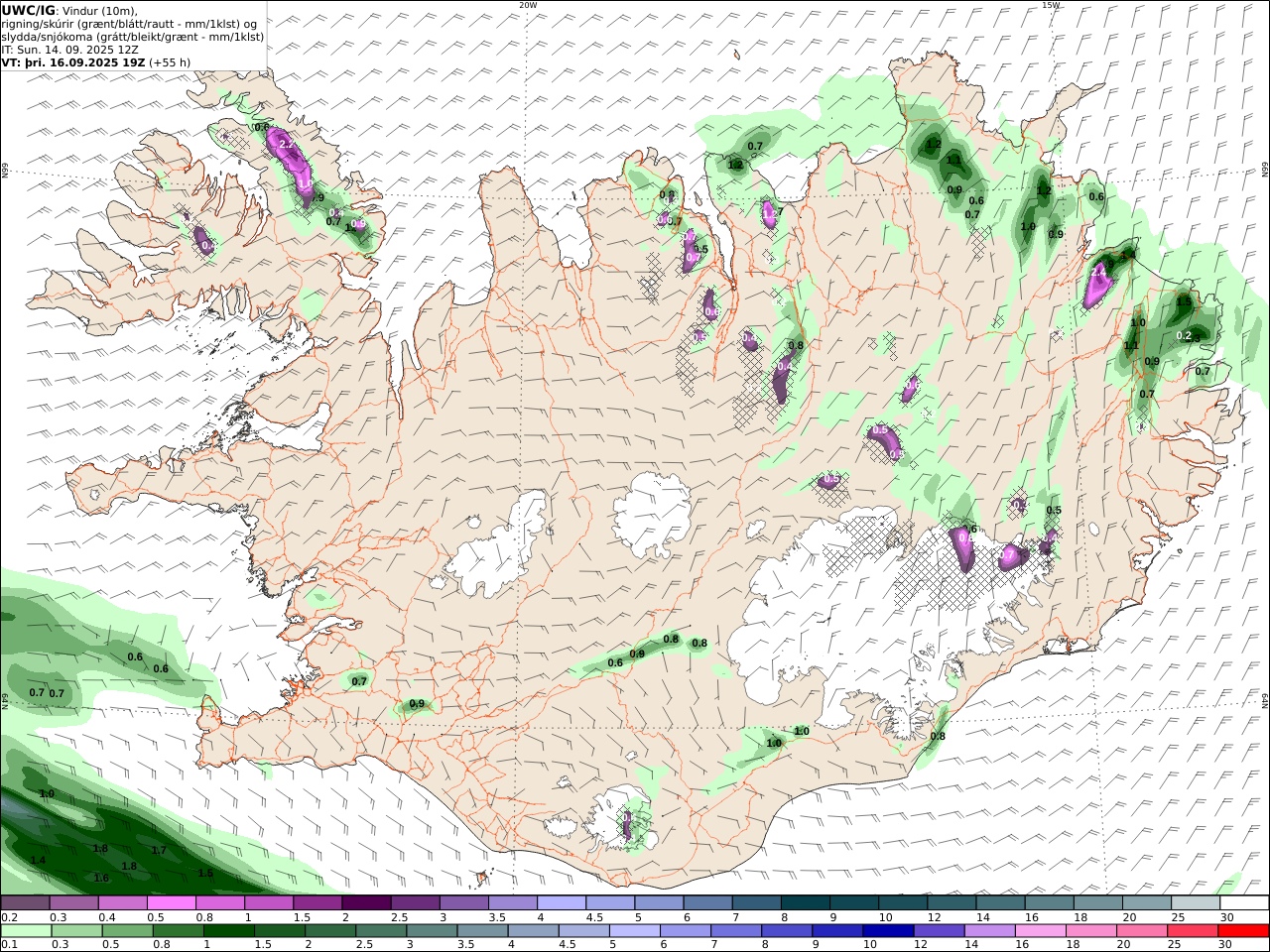Click the 1.7 value in the southwest ocean rain band

click(159, 850)
